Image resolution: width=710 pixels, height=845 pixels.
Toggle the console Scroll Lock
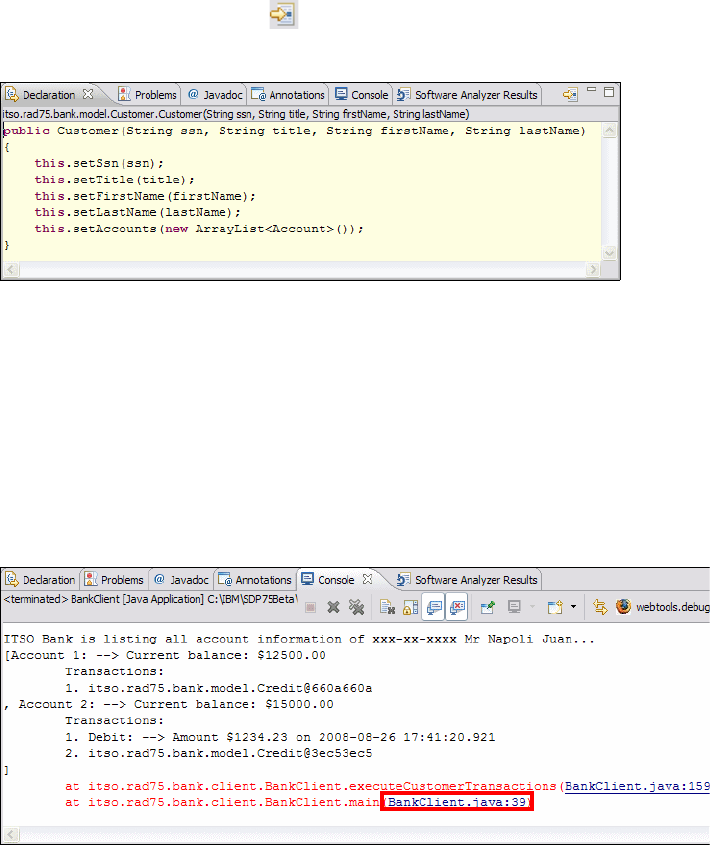[x=410, y=607]
